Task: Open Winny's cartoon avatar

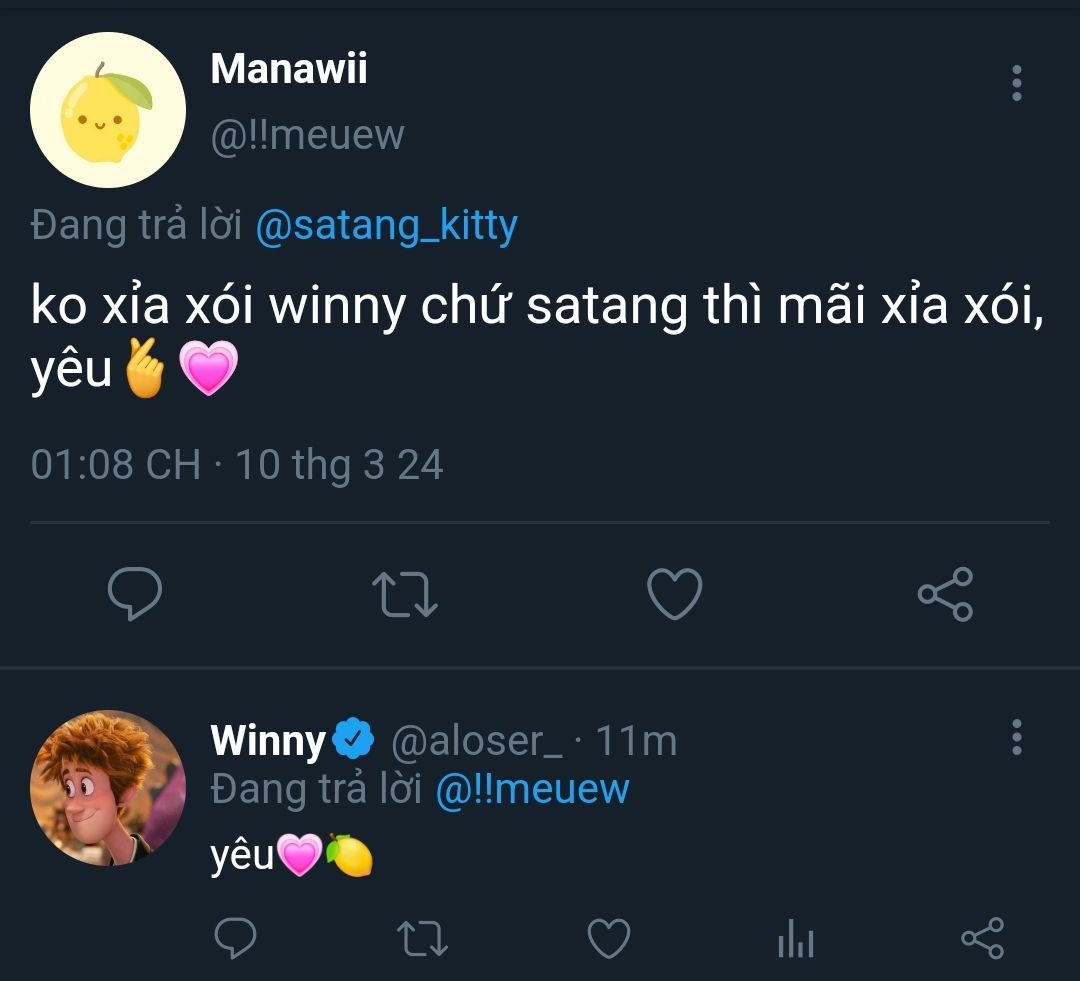Action: [x=108, y=788]
